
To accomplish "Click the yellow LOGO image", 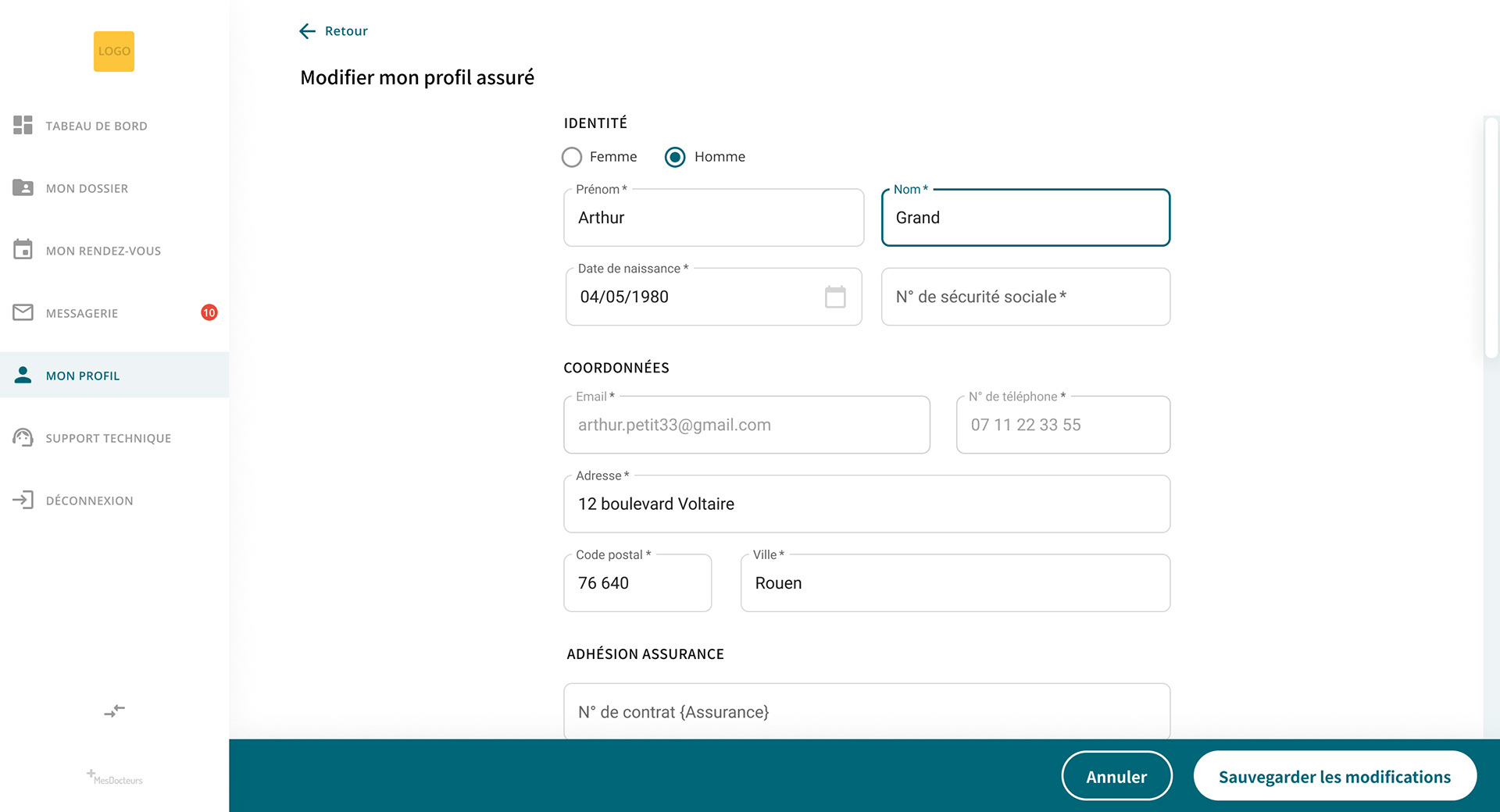I will click(x=114, y=52).
